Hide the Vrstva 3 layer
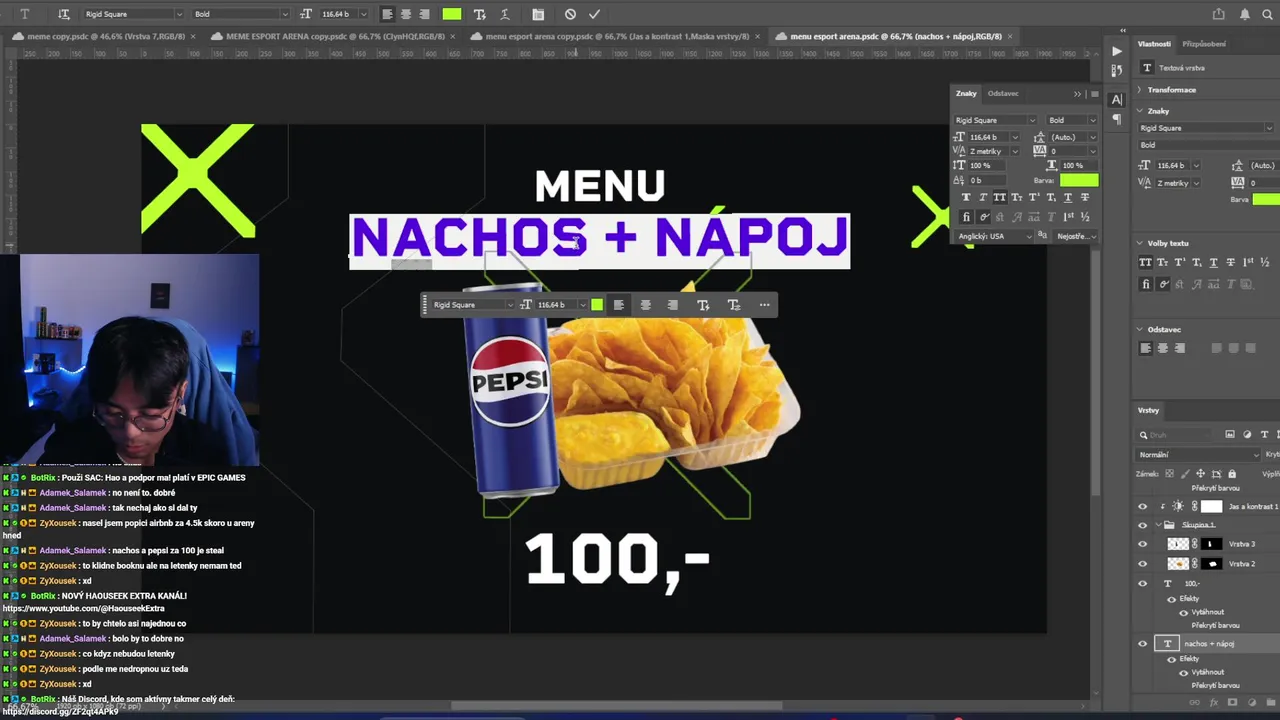 [1143, 544]
